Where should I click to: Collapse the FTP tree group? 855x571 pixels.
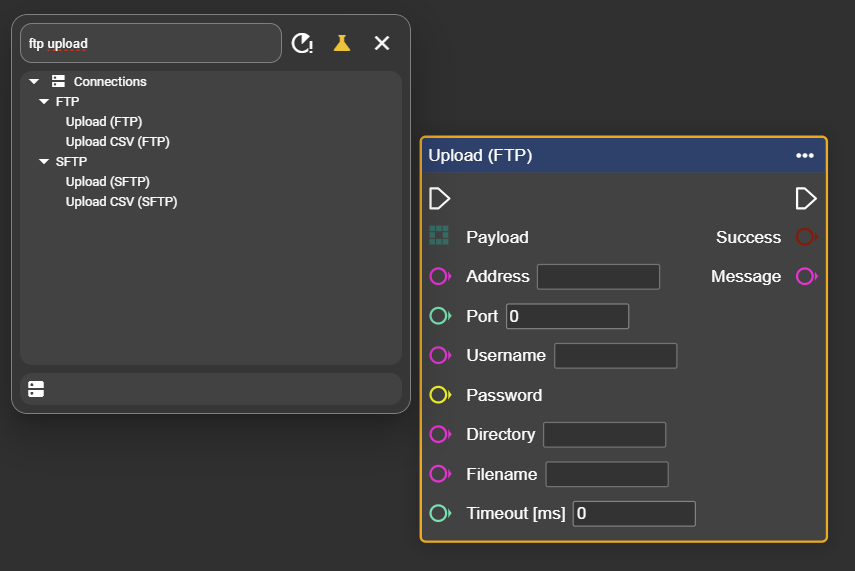point(44,102)
